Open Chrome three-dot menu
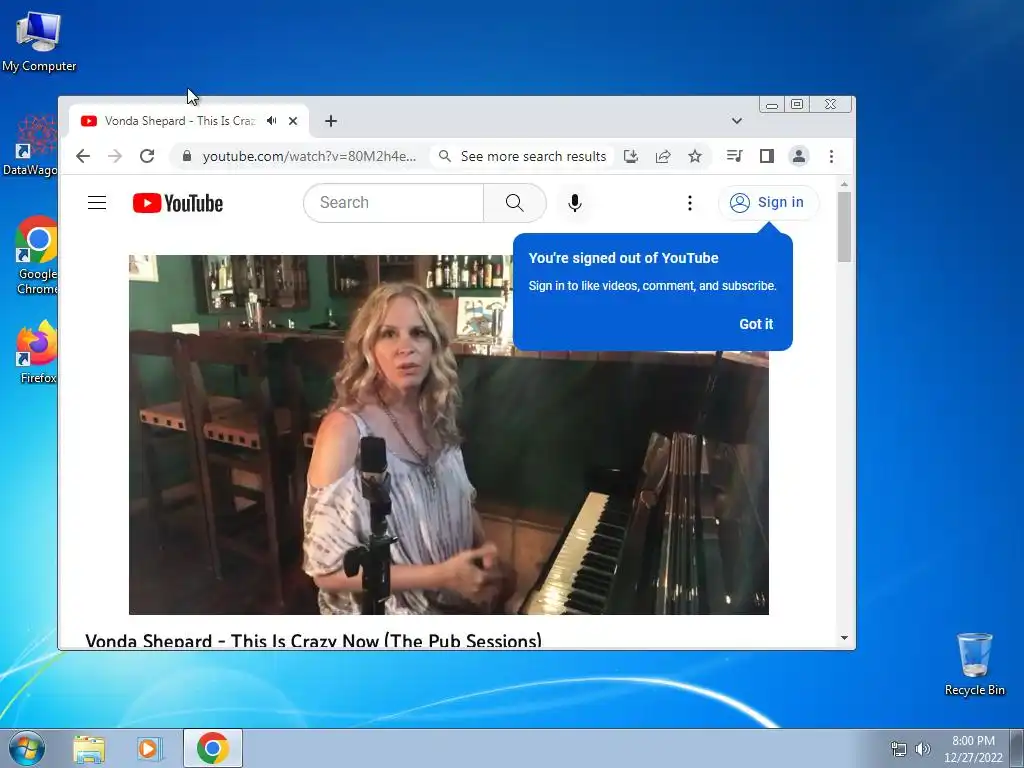Image resolution: width=1024 pixels, height=768 pixels. [x=831, y=156]
